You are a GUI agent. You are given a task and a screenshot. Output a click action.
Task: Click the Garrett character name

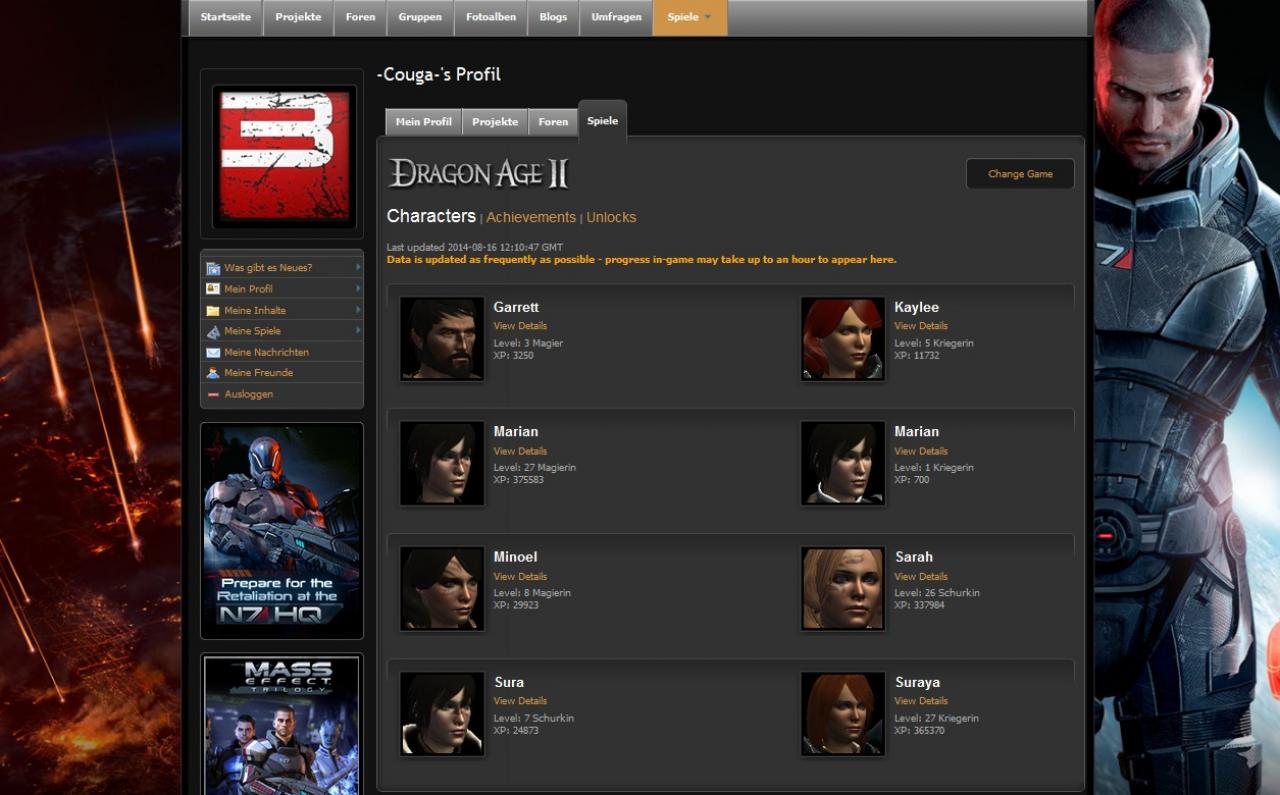[x=516, y=307]
